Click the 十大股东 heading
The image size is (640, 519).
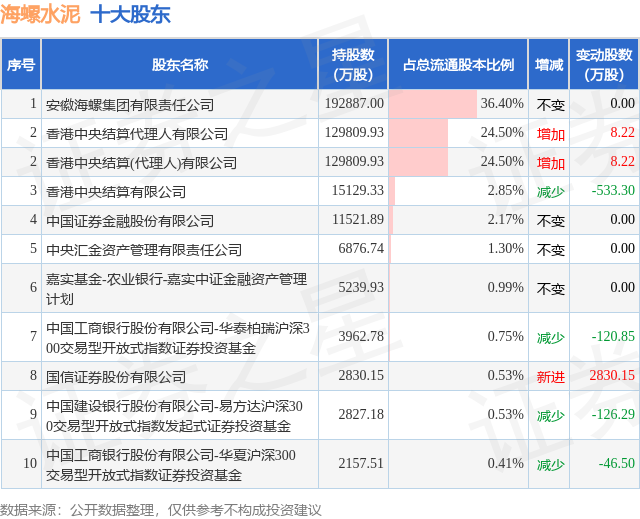tap(131, 14)
